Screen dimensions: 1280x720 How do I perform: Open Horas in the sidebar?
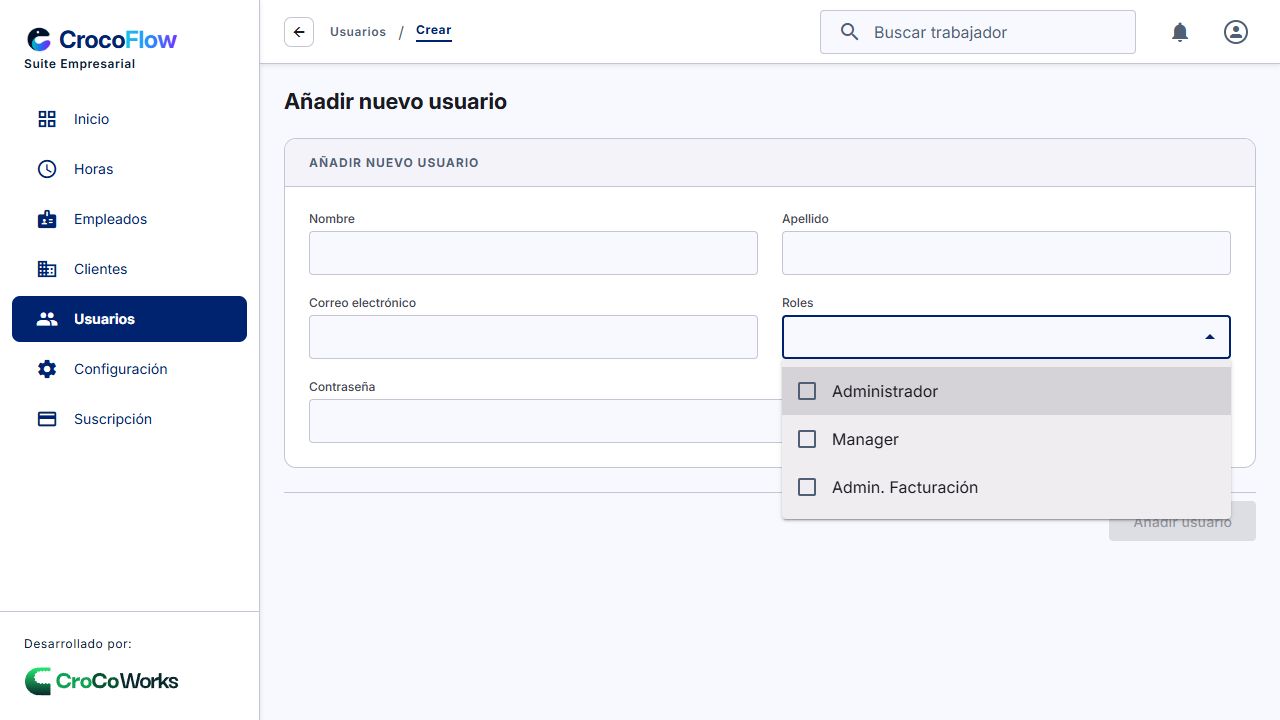click(x=129, y=169)
